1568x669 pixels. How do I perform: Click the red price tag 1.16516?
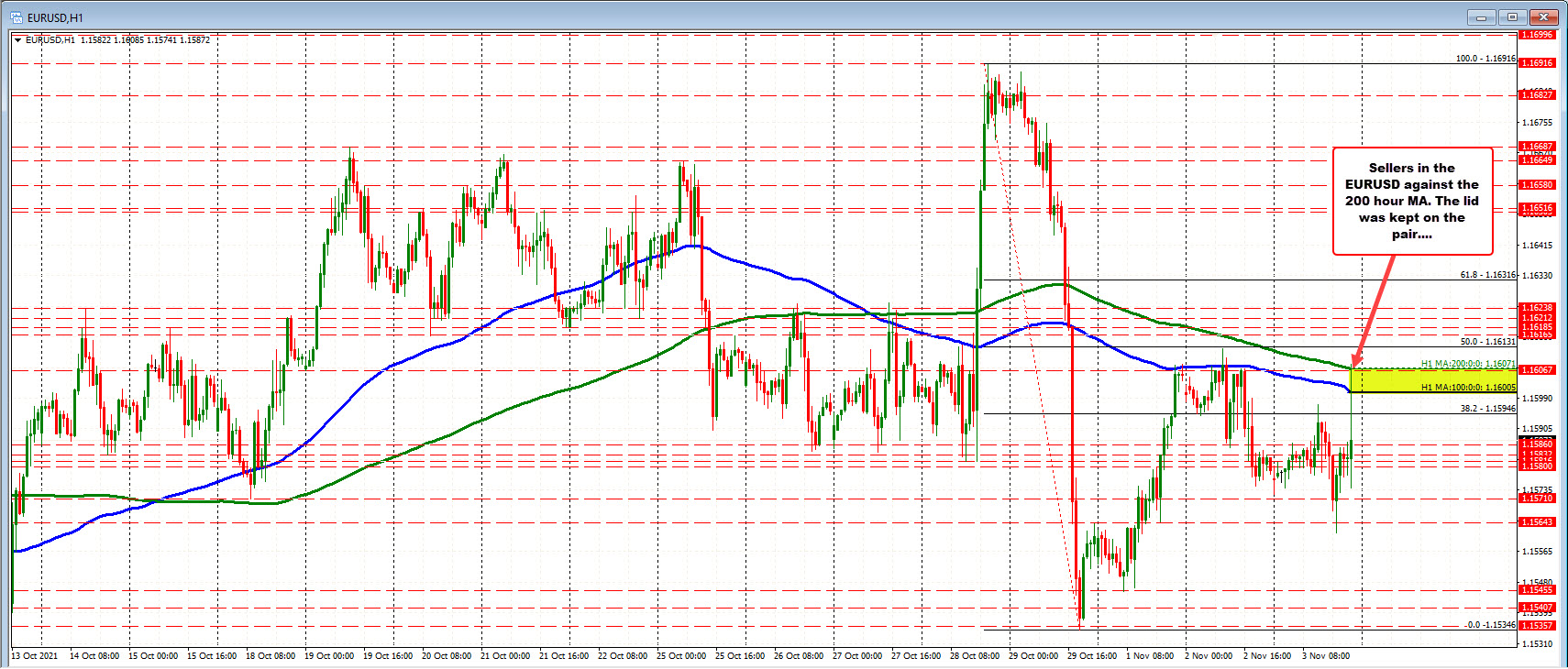click(x=1538, y=209)
